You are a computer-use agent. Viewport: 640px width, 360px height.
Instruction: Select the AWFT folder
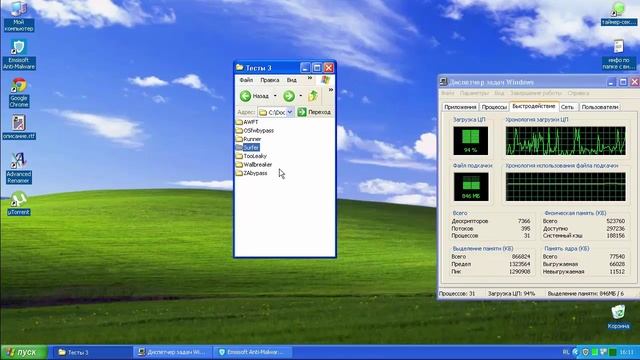pos(247,122)
